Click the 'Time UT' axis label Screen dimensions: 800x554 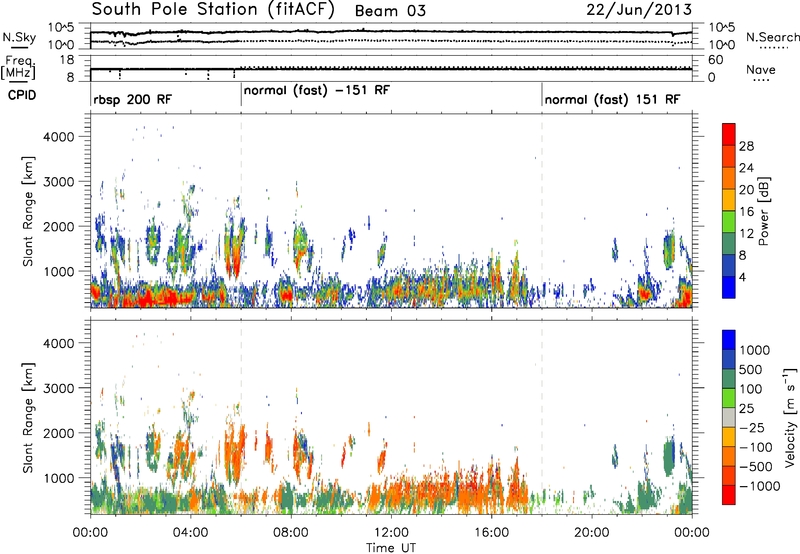point(391,547)
